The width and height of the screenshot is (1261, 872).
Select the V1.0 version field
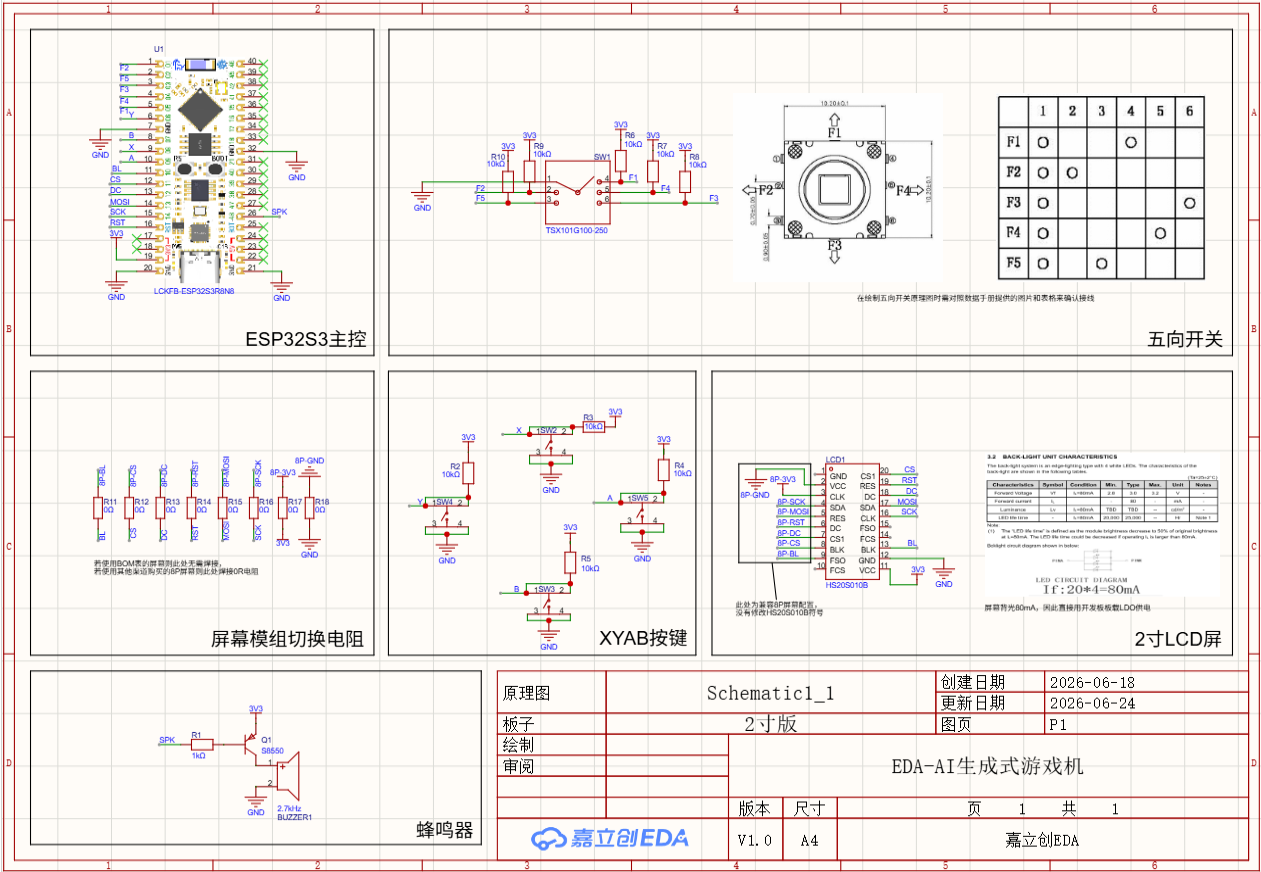[755, 841]
